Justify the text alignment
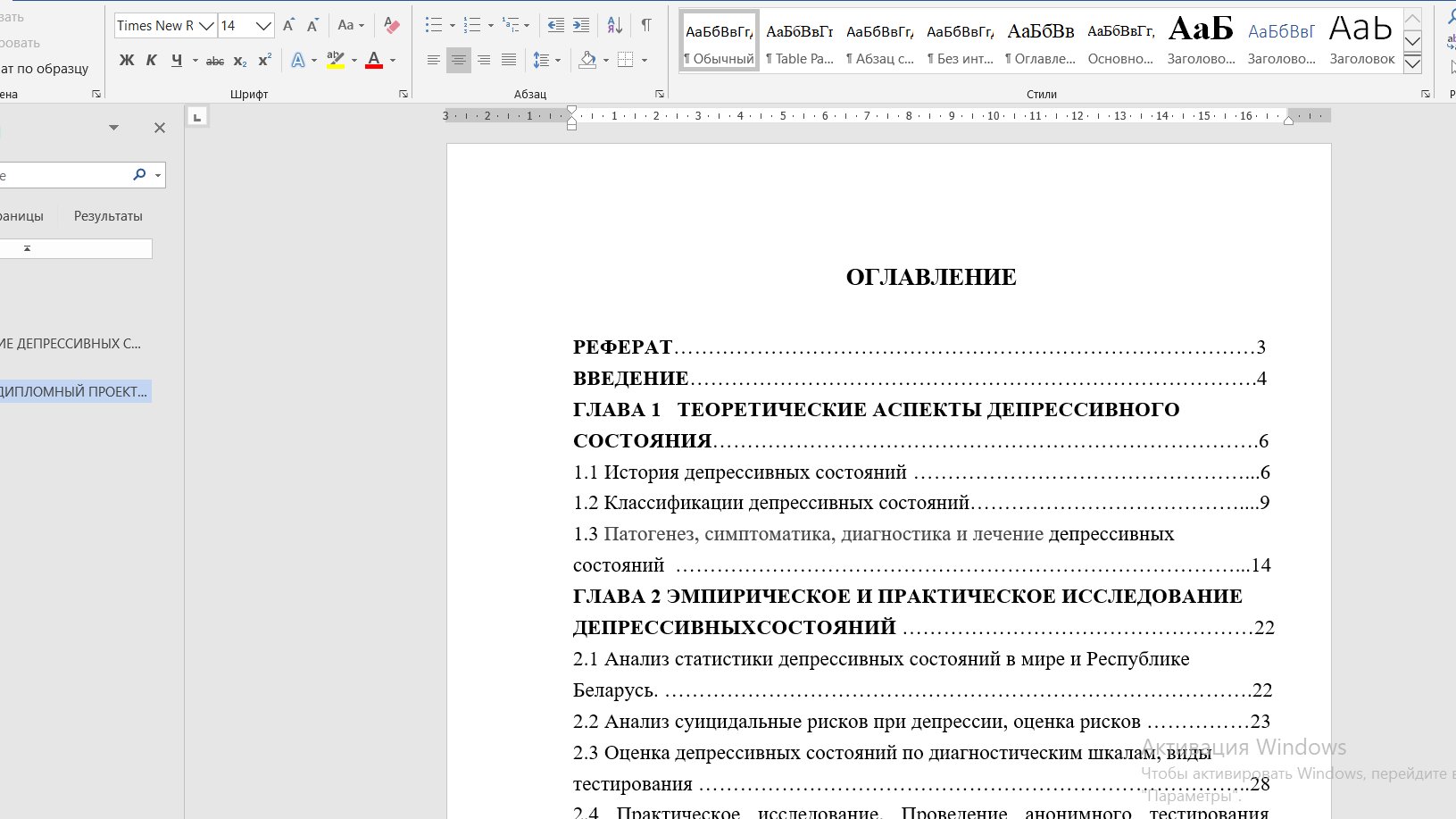Screen dimensions: 1456x819 (x=508, y=60)
